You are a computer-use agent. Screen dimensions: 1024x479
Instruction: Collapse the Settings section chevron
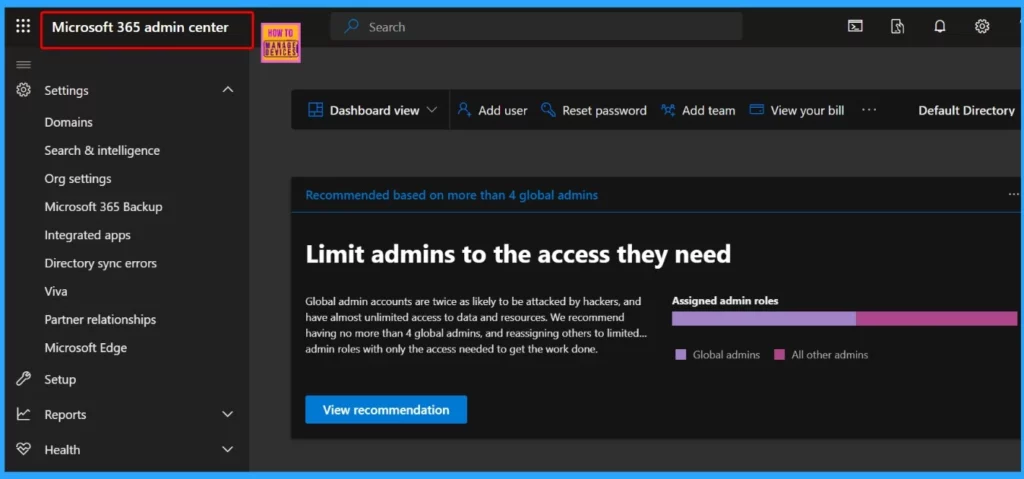[x=228, y=90]
